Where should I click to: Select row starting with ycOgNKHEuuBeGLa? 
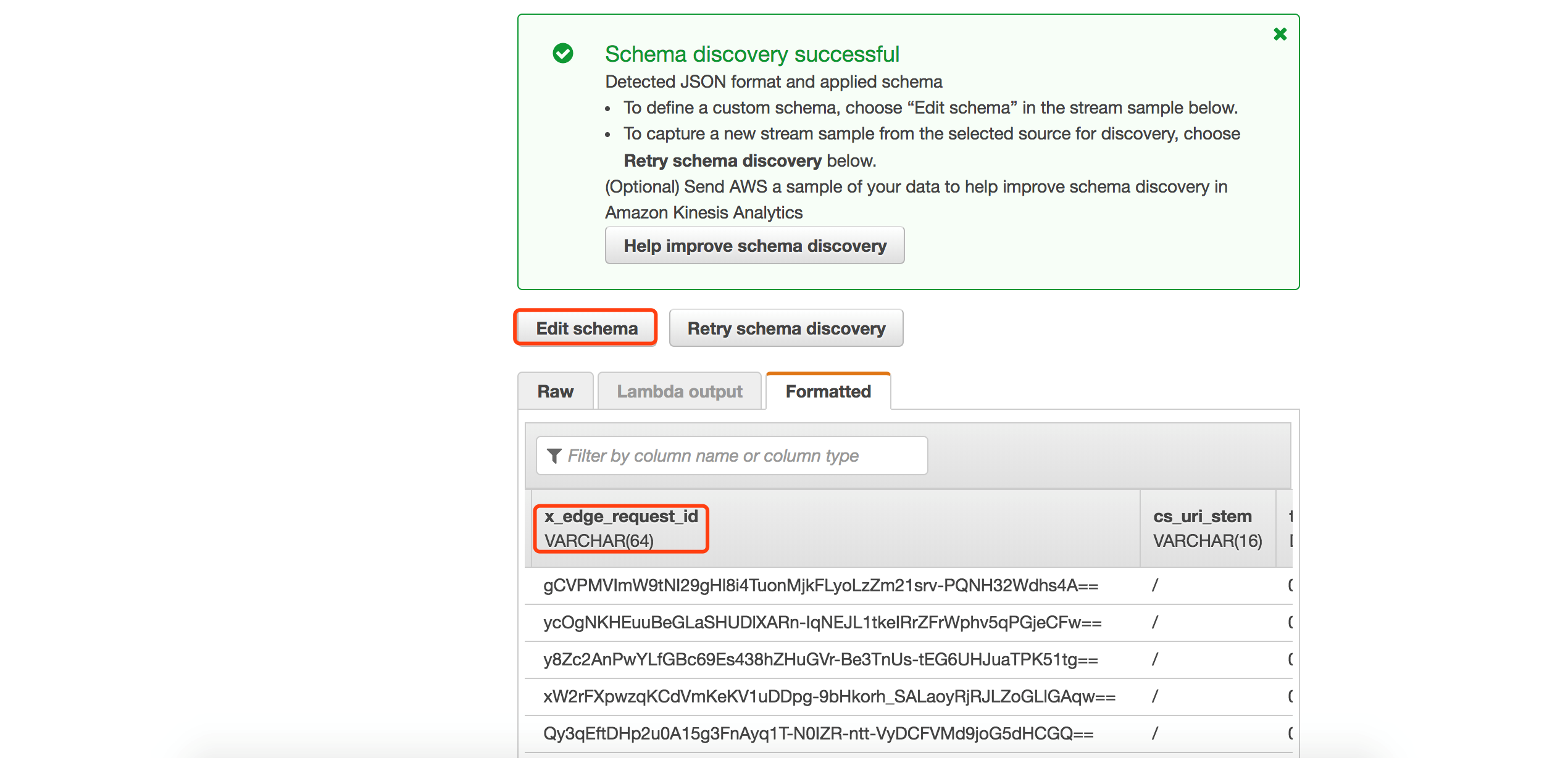pos(822,622)
